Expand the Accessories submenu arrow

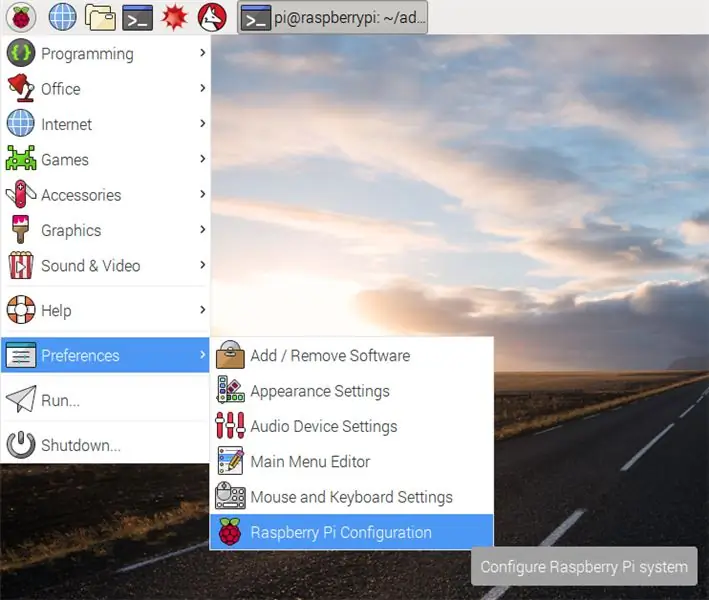[x=203, y=194]
